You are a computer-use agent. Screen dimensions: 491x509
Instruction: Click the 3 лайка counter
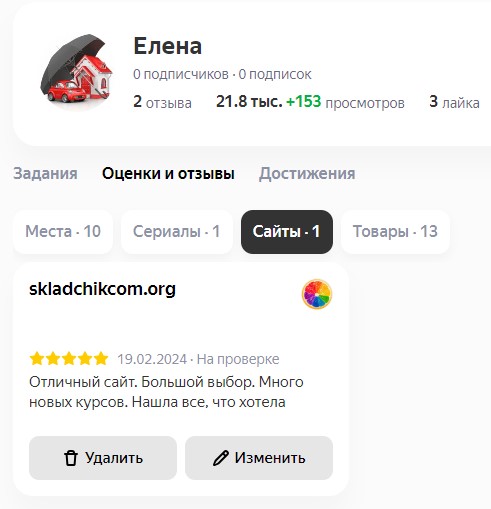click(454, 102)
